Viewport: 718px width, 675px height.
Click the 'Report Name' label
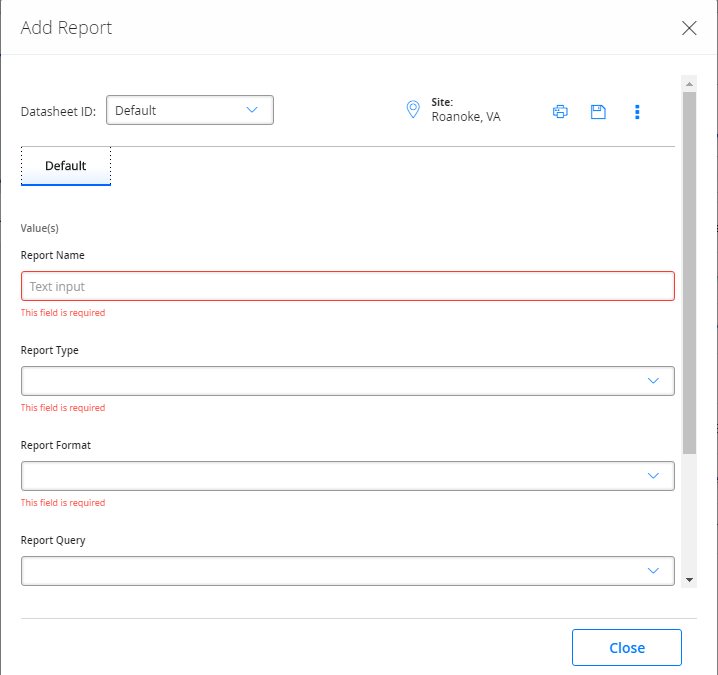[x=53, y=255]
